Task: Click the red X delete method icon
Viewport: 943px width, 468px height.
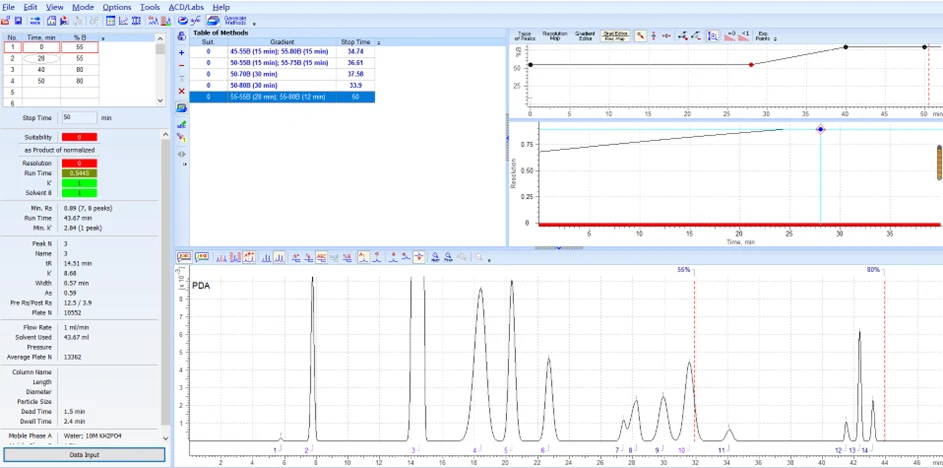Action: point(182,91)
